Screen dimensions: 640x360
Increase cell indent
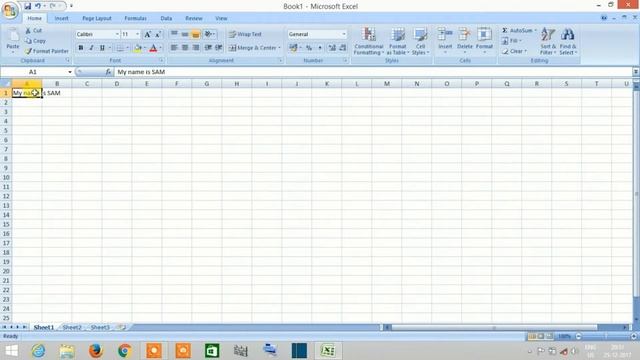[219, 48]
